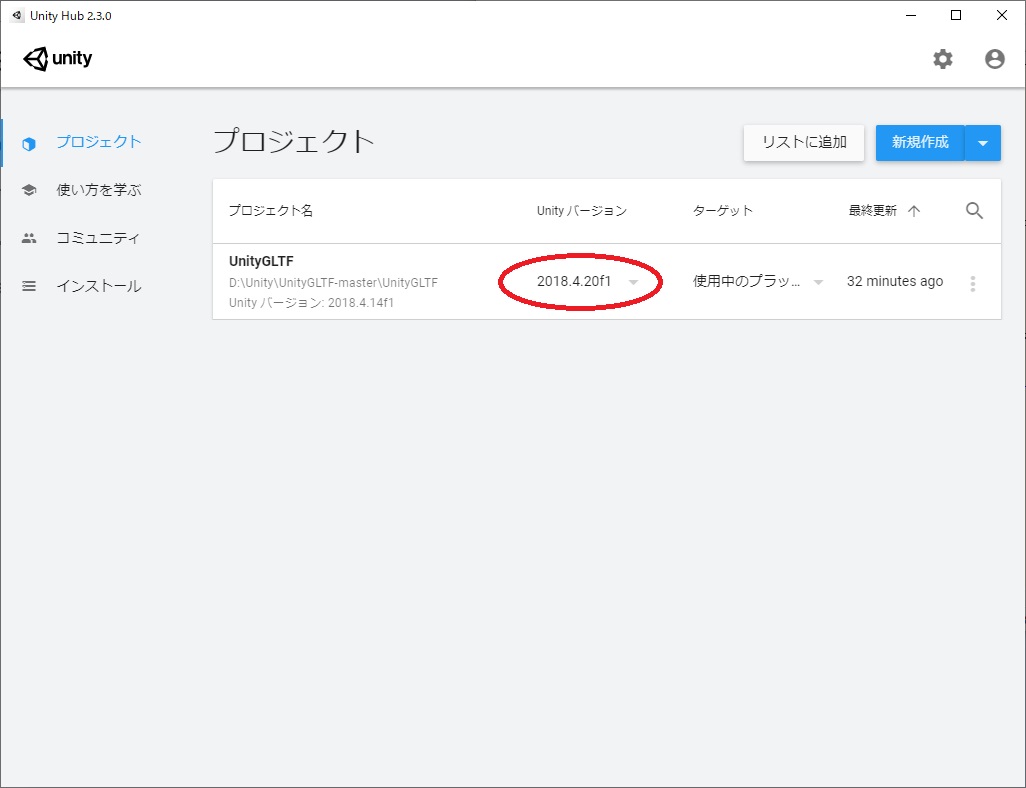1026x788 pixels.
Task: Open the 2018.4.20f1 Unity version dropdown
Action: 587,281
